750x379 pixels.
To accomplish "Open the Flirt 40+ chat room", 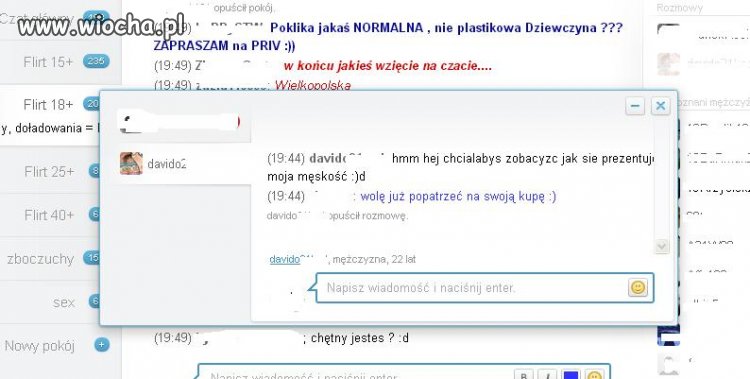I will [x=49, y=215].
